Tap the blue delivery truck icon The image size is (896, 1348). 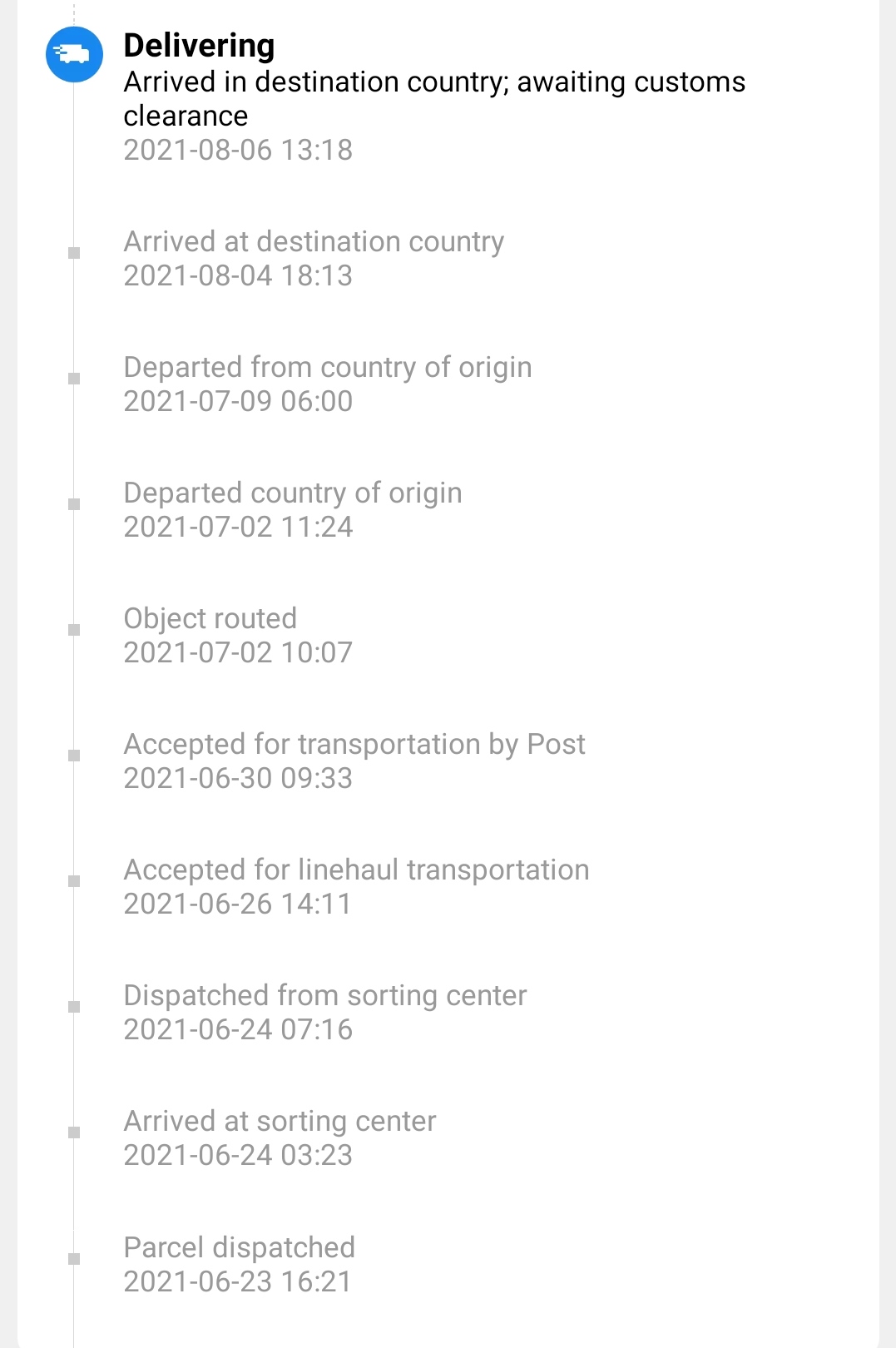[74, 54]
